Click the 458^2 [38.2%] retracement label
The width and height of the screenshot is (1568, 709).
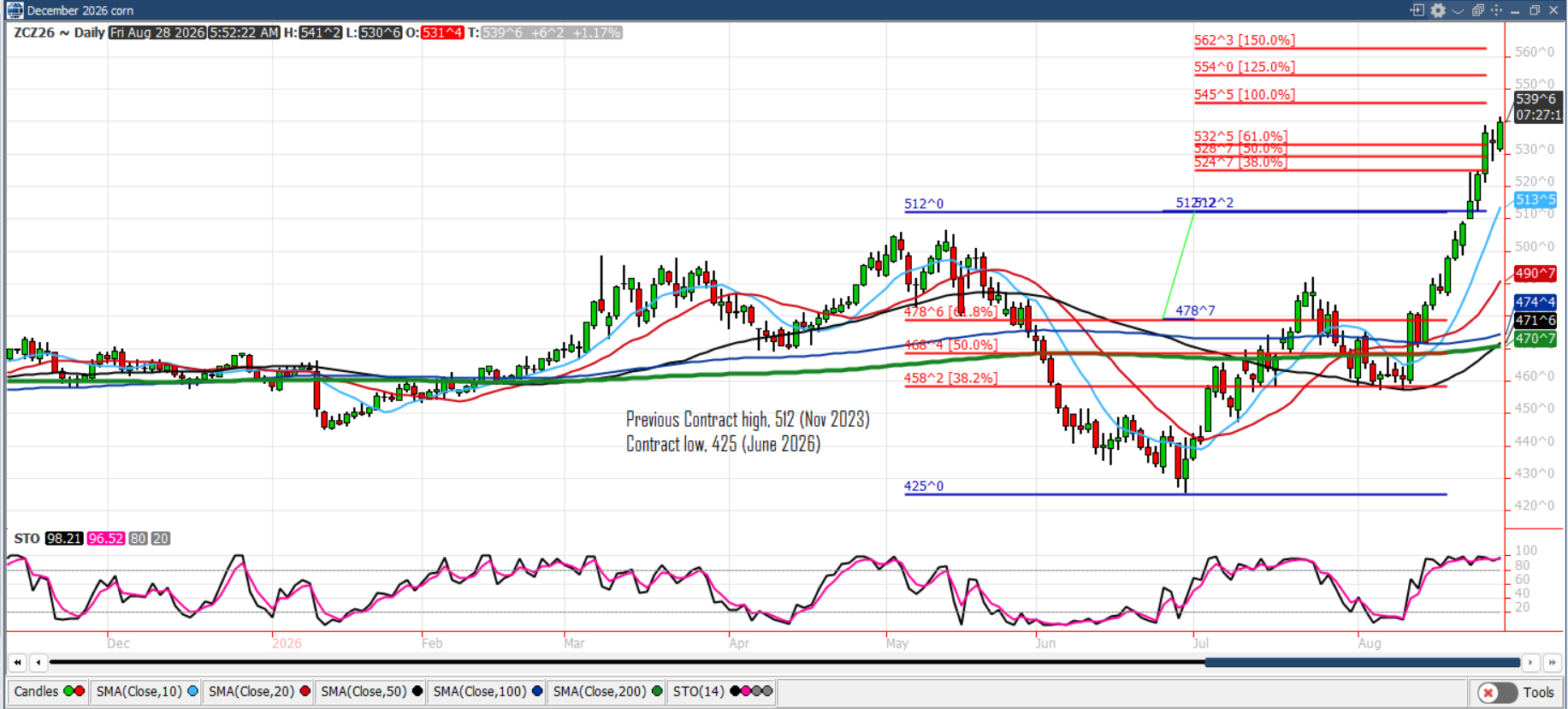click(951, 377)
